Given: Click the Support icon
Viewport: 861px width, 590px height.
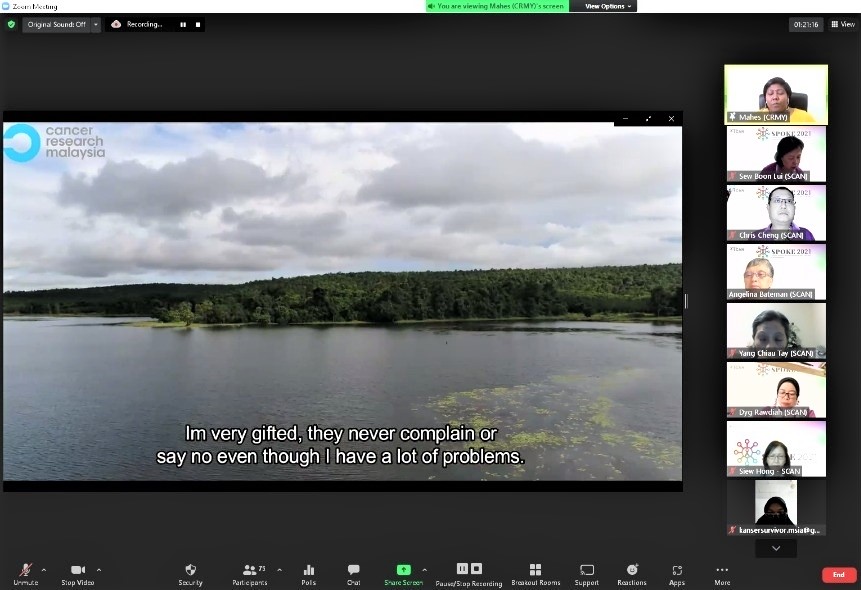Looking at the screenshot, I should tap(586, 572).
